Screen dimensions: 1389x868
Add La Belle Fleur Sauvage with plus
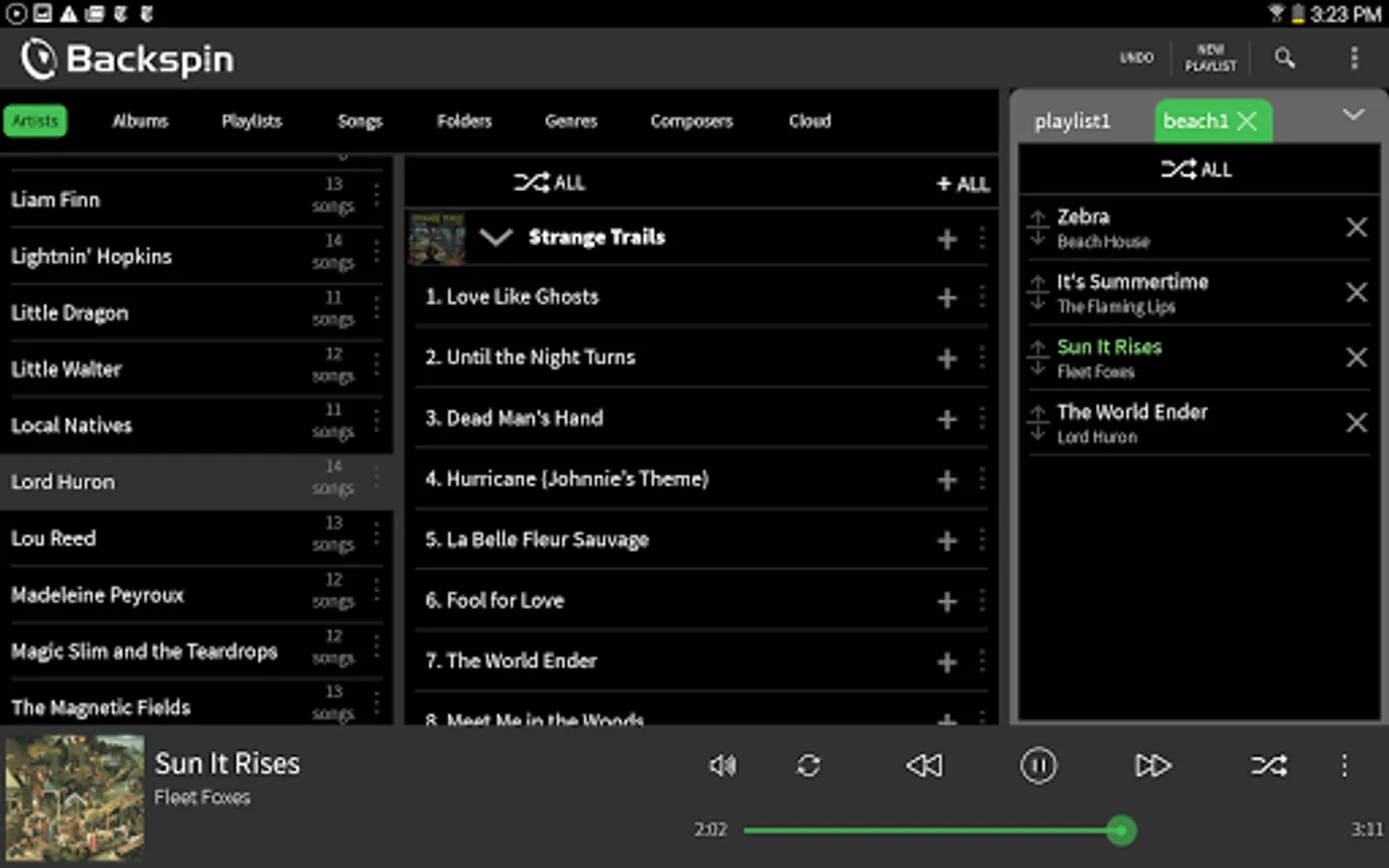tap(947, 541)
